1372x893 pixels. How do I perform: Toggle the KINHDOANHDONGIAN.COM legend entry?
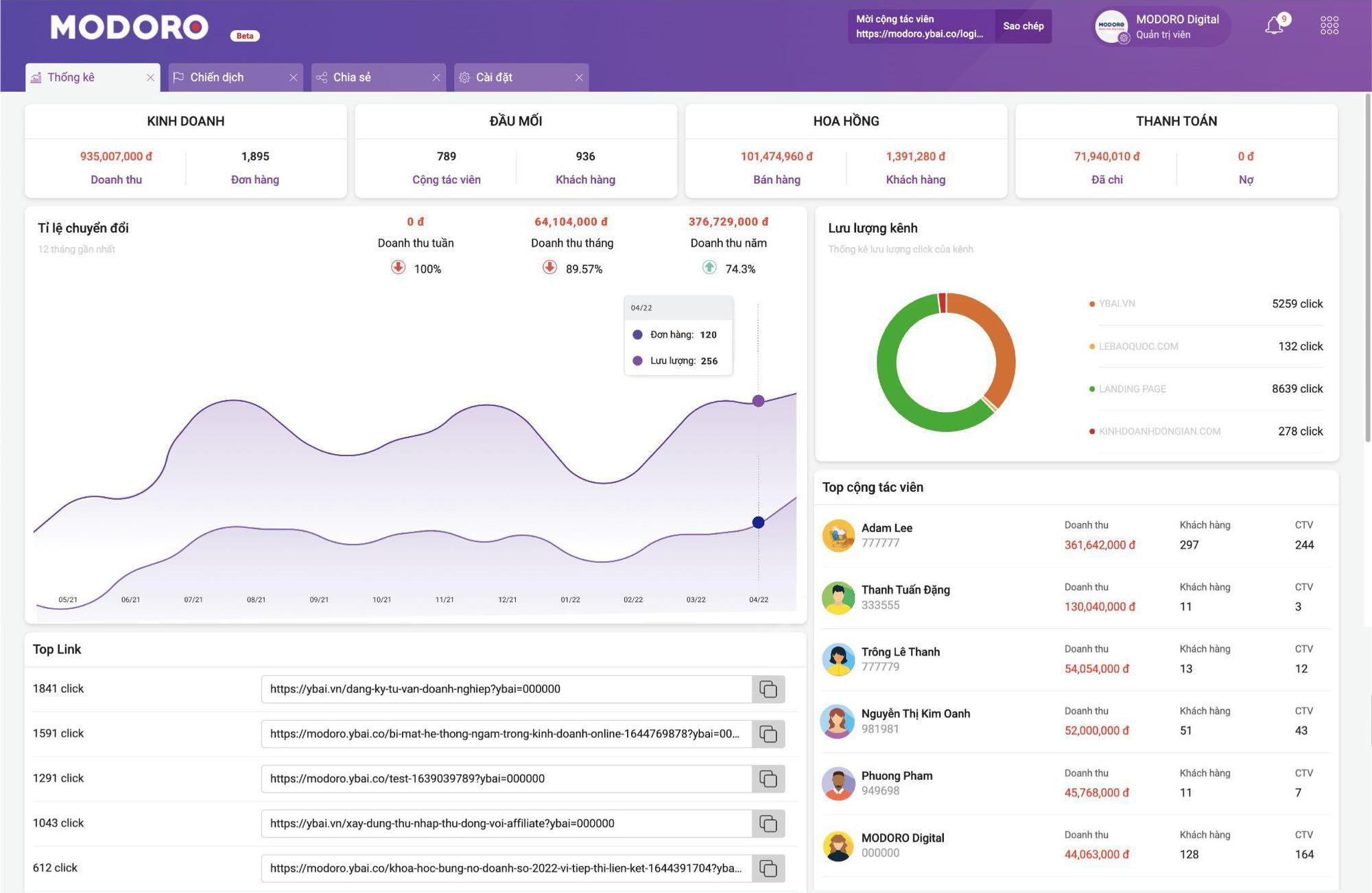(x=1155, y=431)
